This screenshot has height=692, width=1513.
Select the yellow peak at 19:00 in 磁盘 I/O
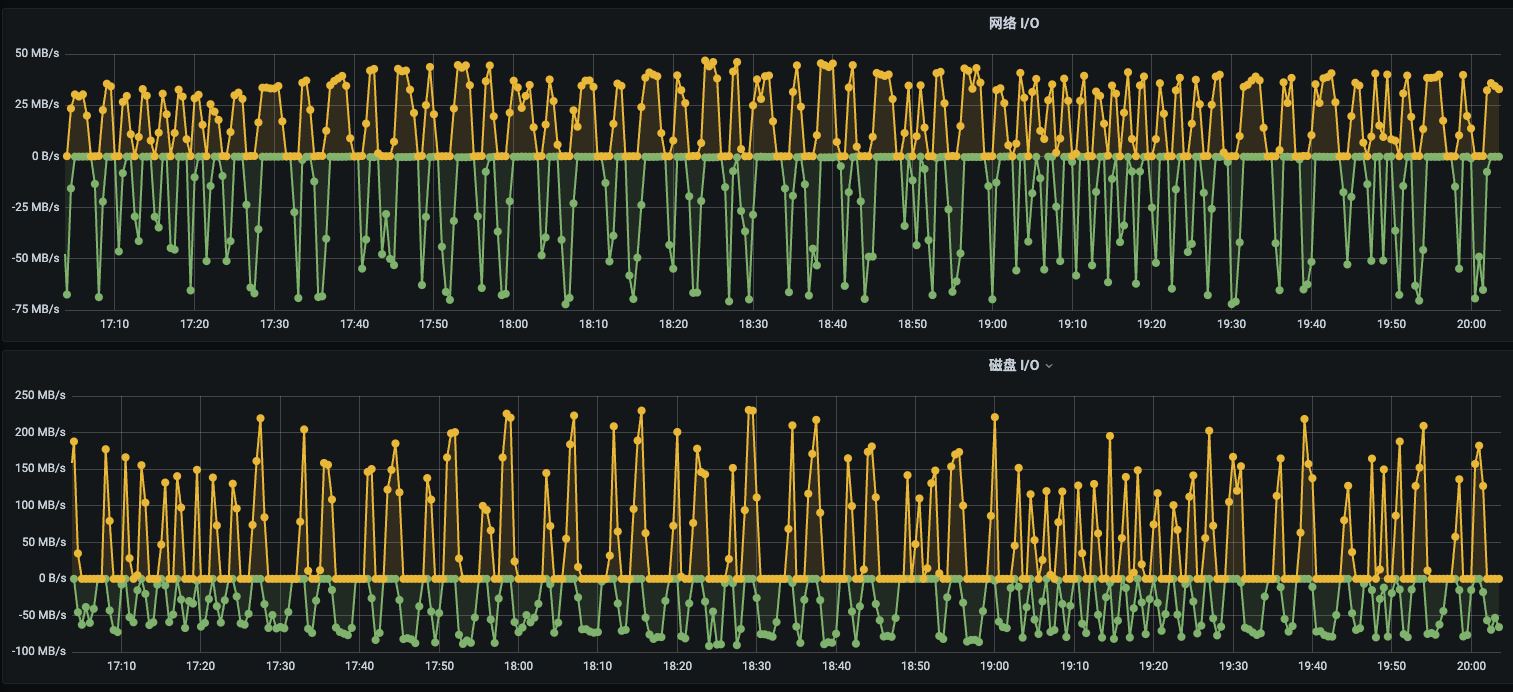click(x=994, y=417)
